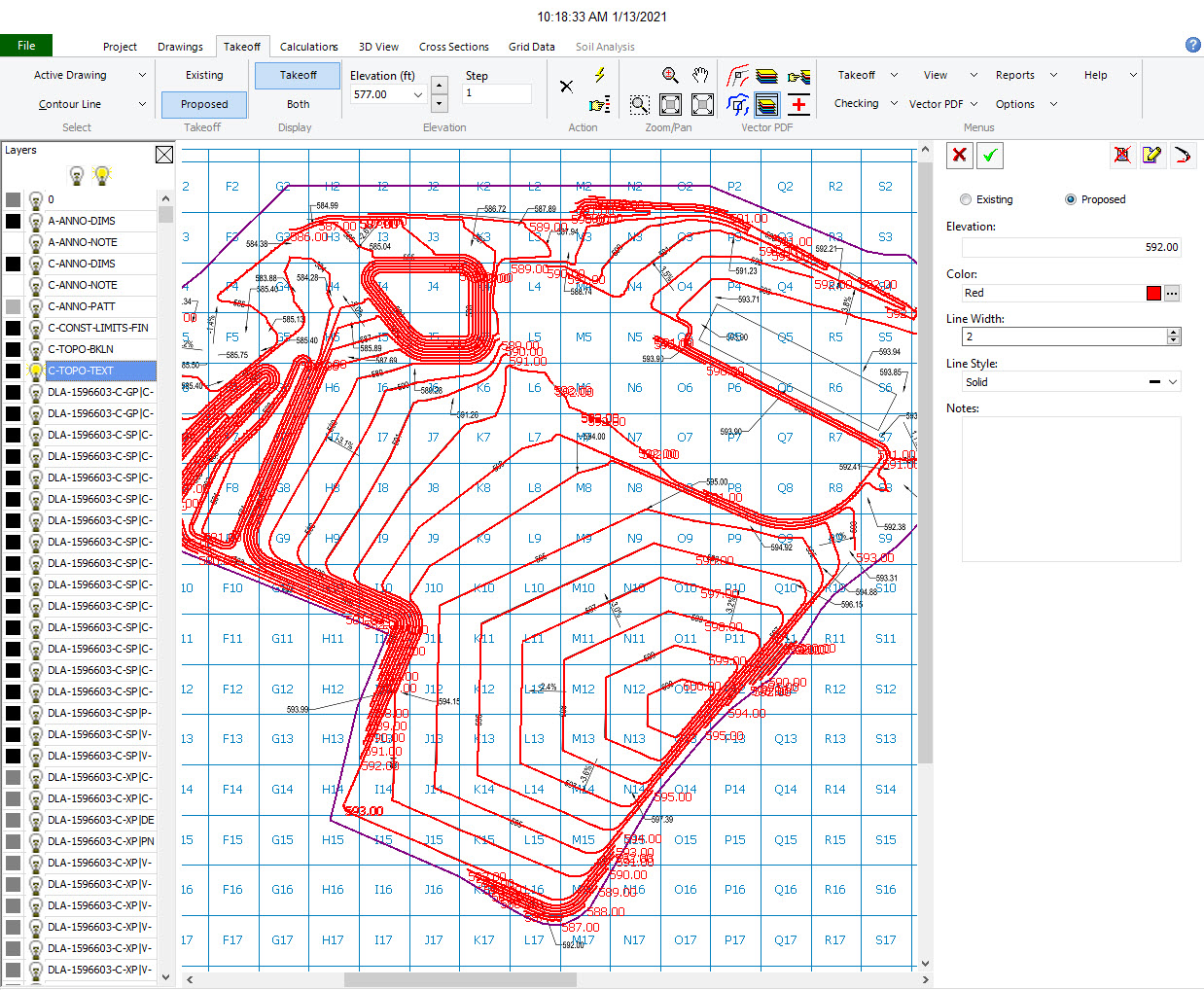Select the Proposed radio button
The height and width of the screenshot is (990, 1204).
click(x=1071, y=199)
